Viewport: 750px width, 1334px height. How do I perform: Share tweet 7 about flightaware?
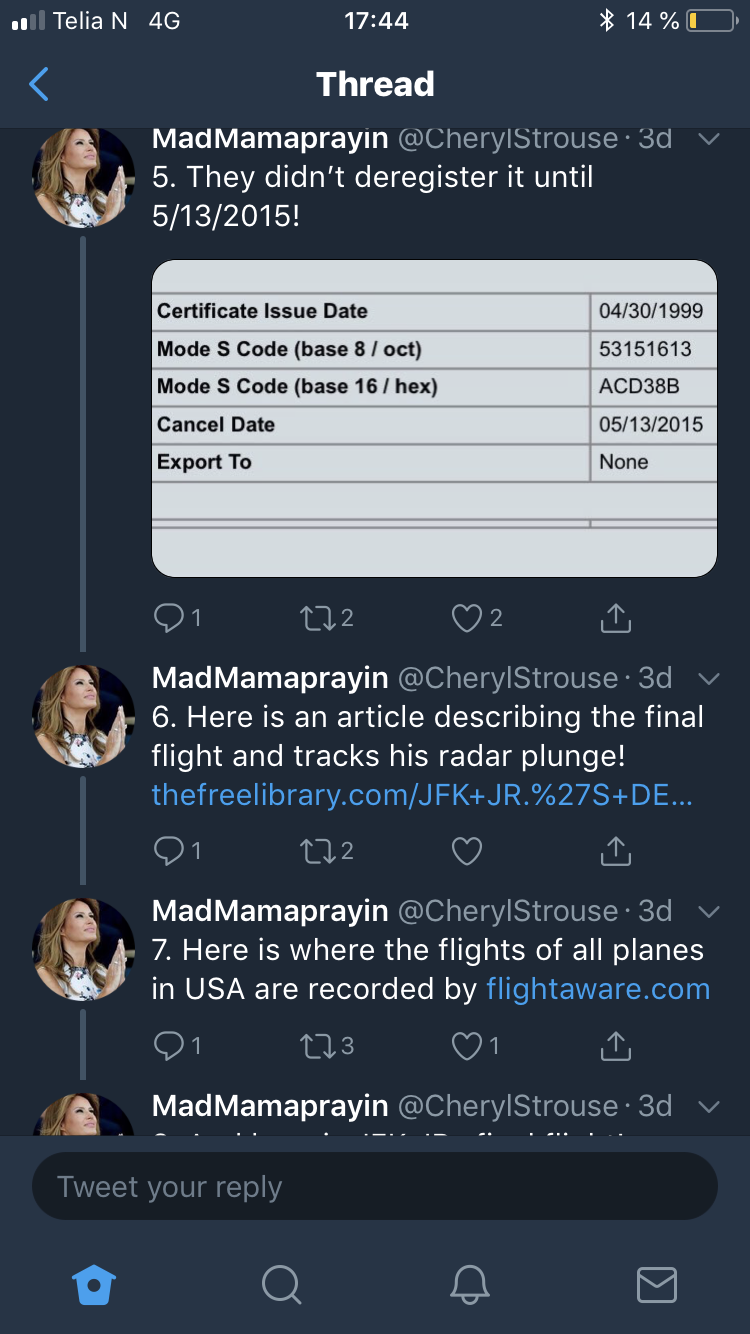pos(615,1046)
